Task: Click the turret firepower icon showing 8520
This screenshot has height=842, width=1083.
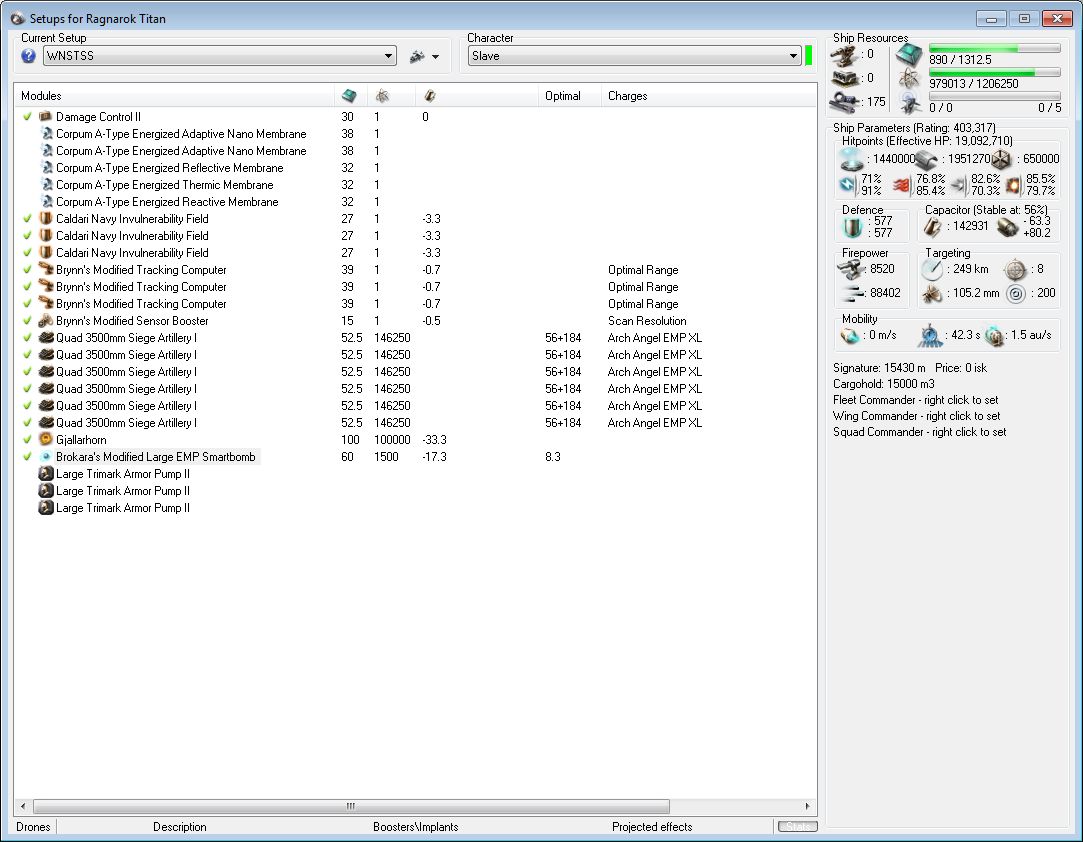Action: [x=852, y=269]
